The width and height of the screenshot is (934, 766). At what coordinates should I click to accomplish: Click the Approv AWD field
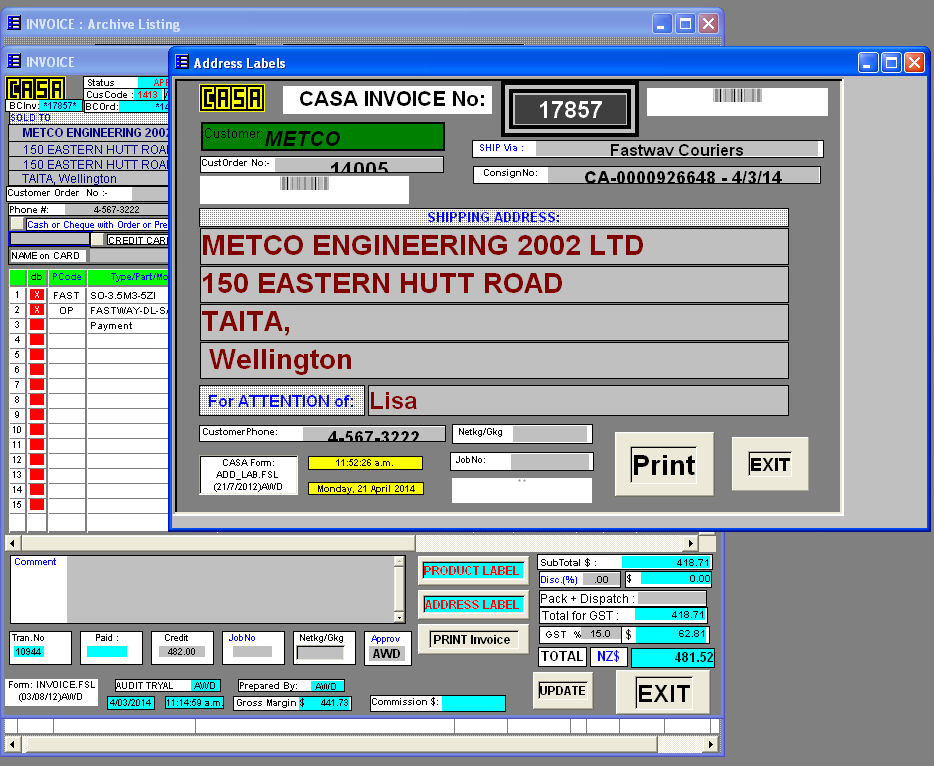(386, 653)
